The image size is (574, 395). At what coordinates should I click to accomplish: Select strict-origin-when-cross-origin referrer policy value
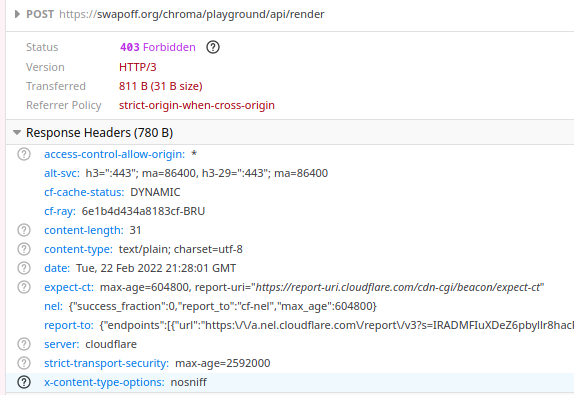click(197, 105)
